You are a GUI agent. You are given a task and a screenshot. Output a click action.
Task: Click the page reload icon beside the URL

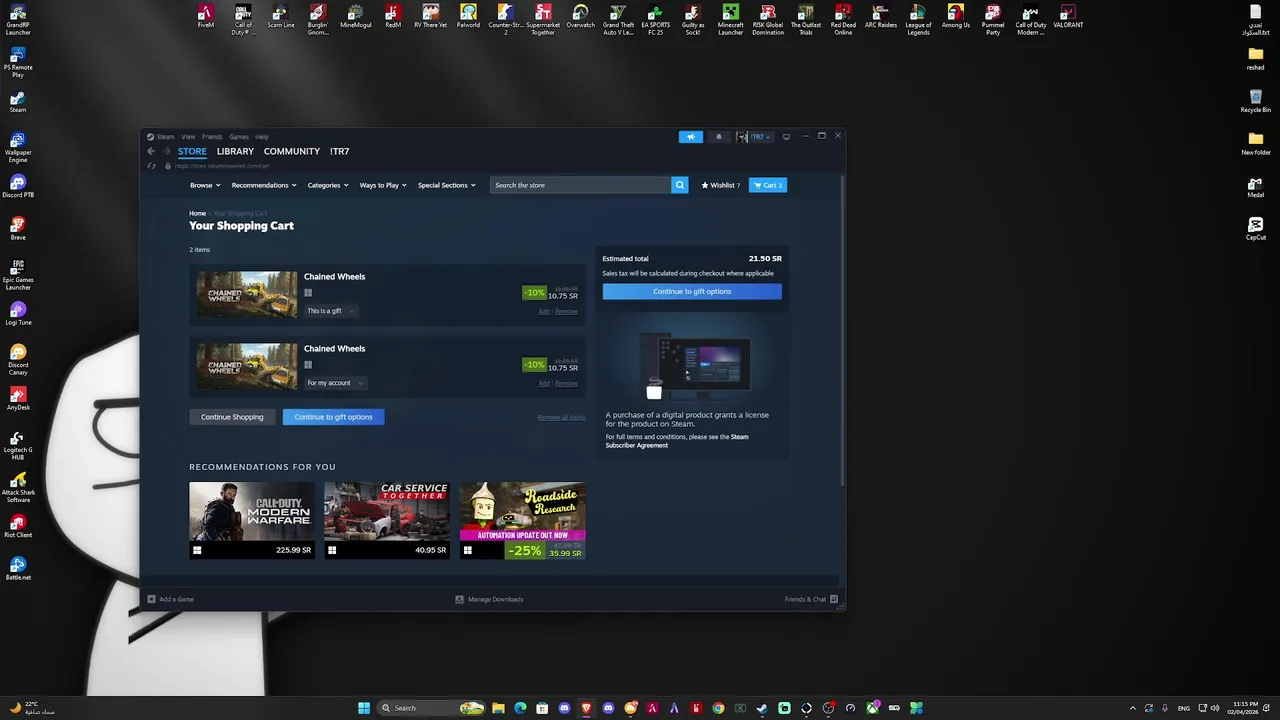[x=152, y=166]
